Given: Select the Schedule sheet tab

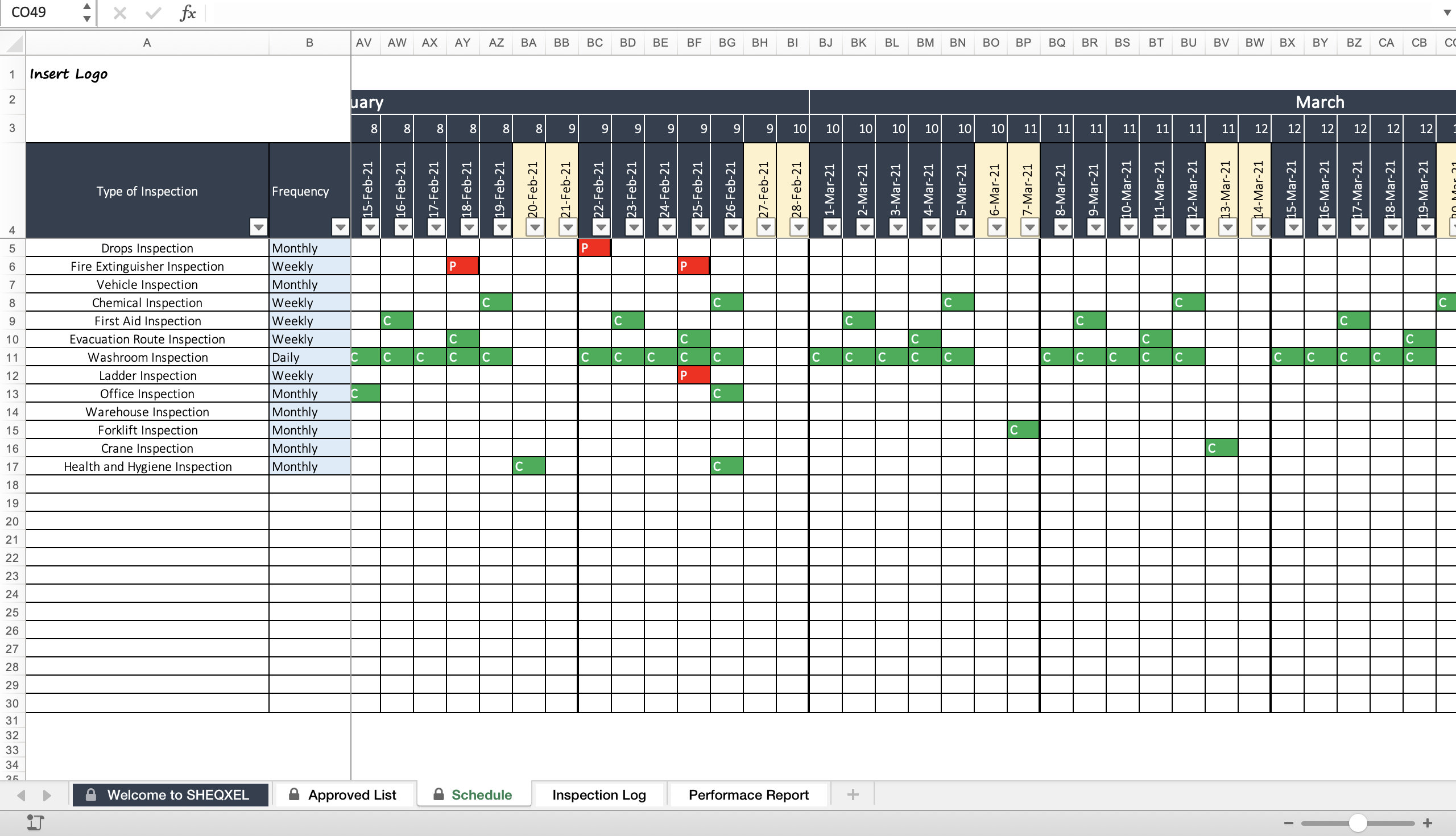Looking at the screenshot, I should pos(474,794).
